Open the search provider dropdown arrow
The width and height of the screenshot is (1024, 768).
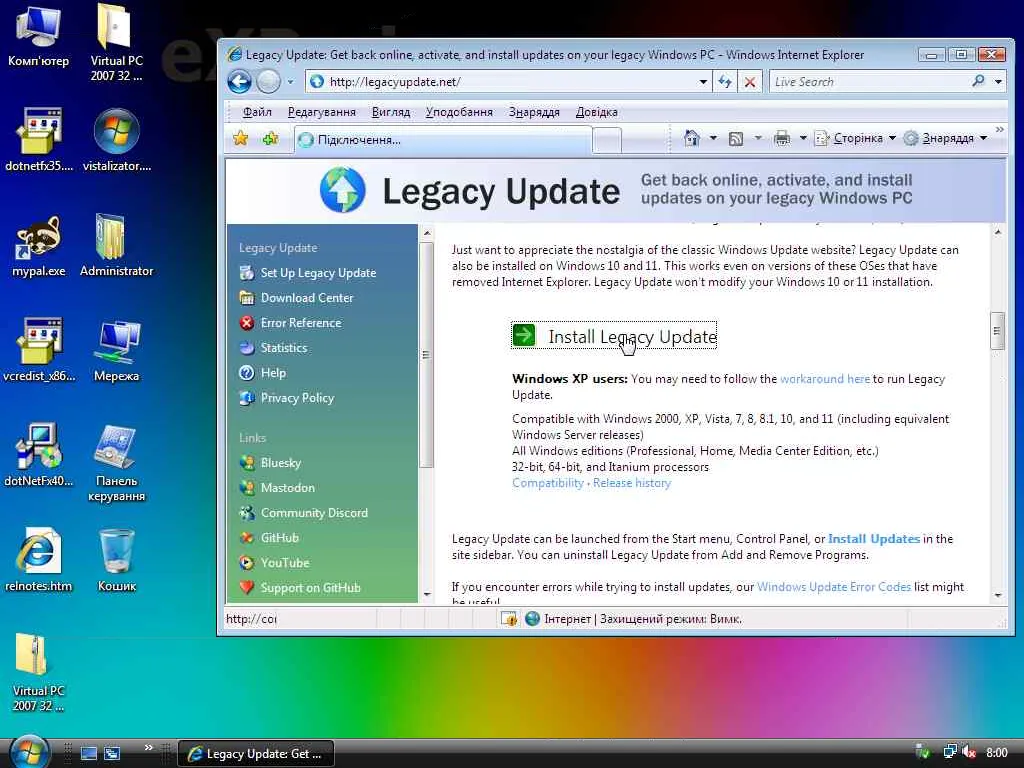click(x=998, y=82)
